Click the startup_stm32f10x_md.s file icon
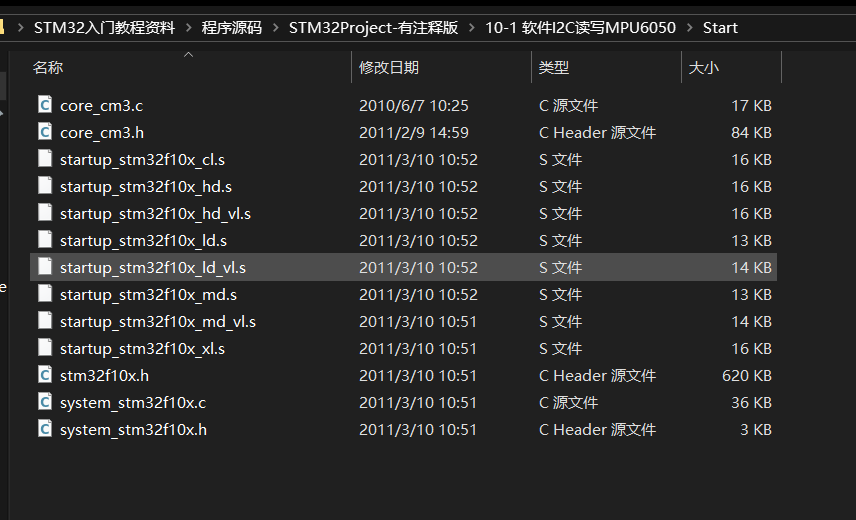 (45, 294)
